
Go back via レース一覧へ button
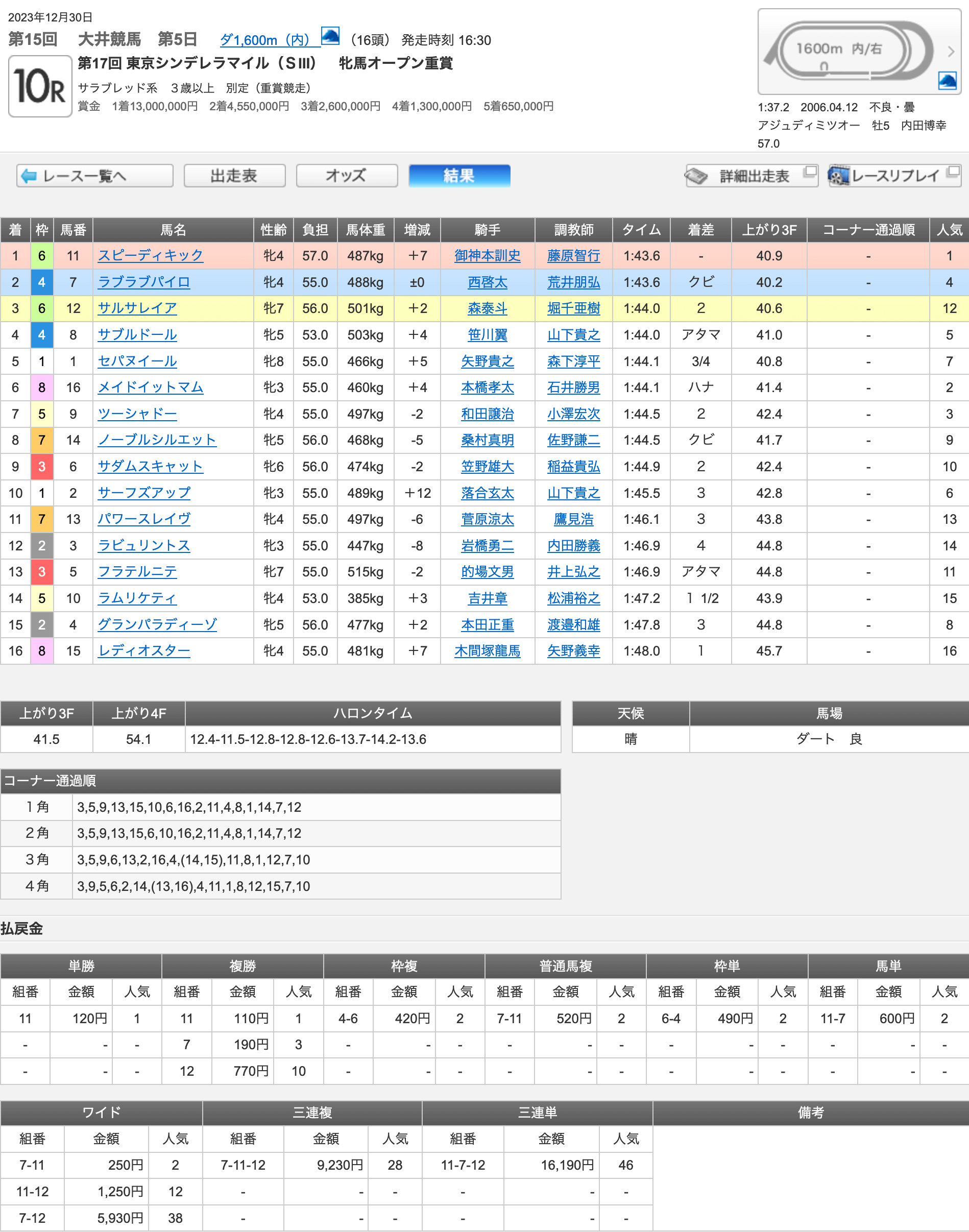[x=95, y=176]
